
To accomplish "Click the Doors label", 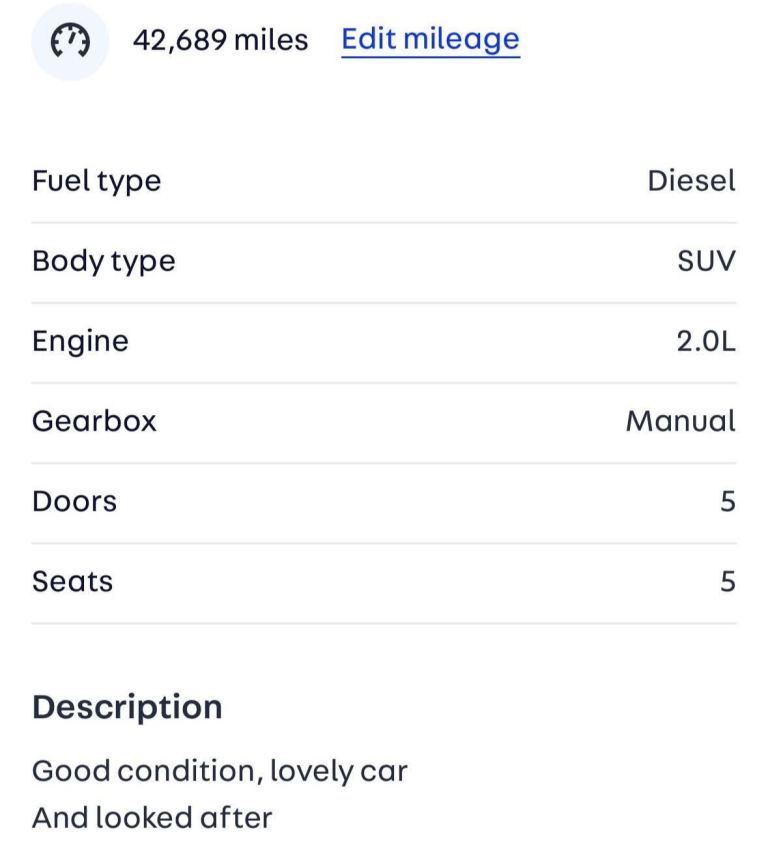I will coord(74,501).
